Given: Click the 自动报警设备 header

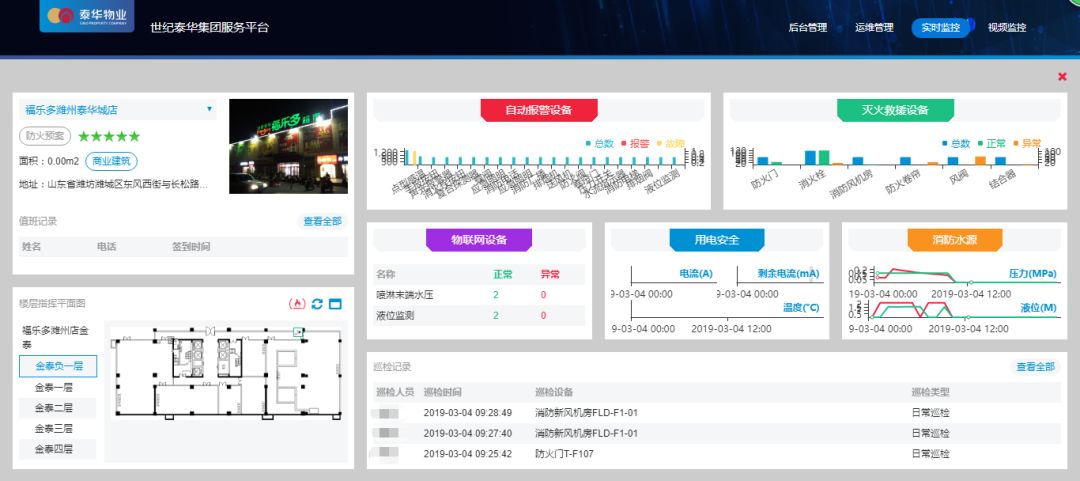Looking at the screenshot, I should [x=539, y=110].
